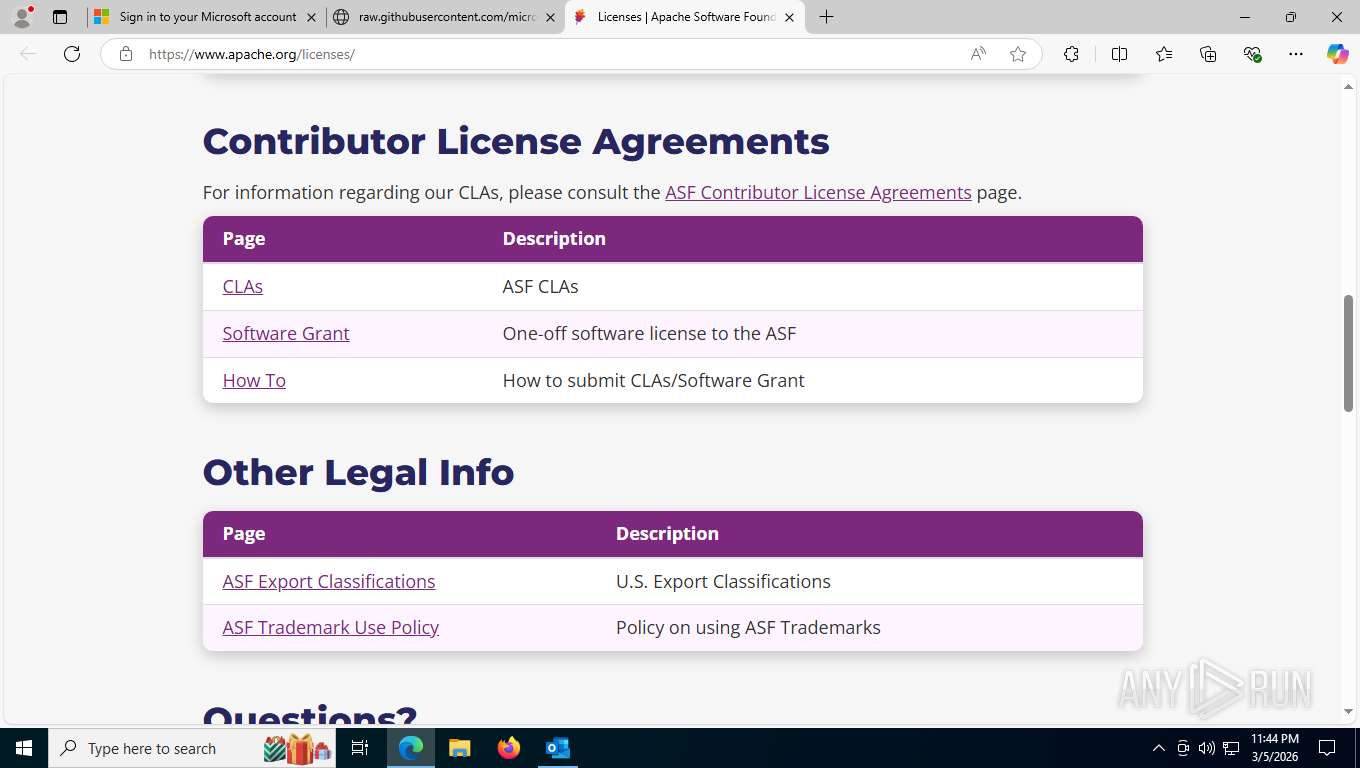Click the Other Legal Info heading
The height and width of the screenshot is (768, 1360).
click(x=358, y=472)
